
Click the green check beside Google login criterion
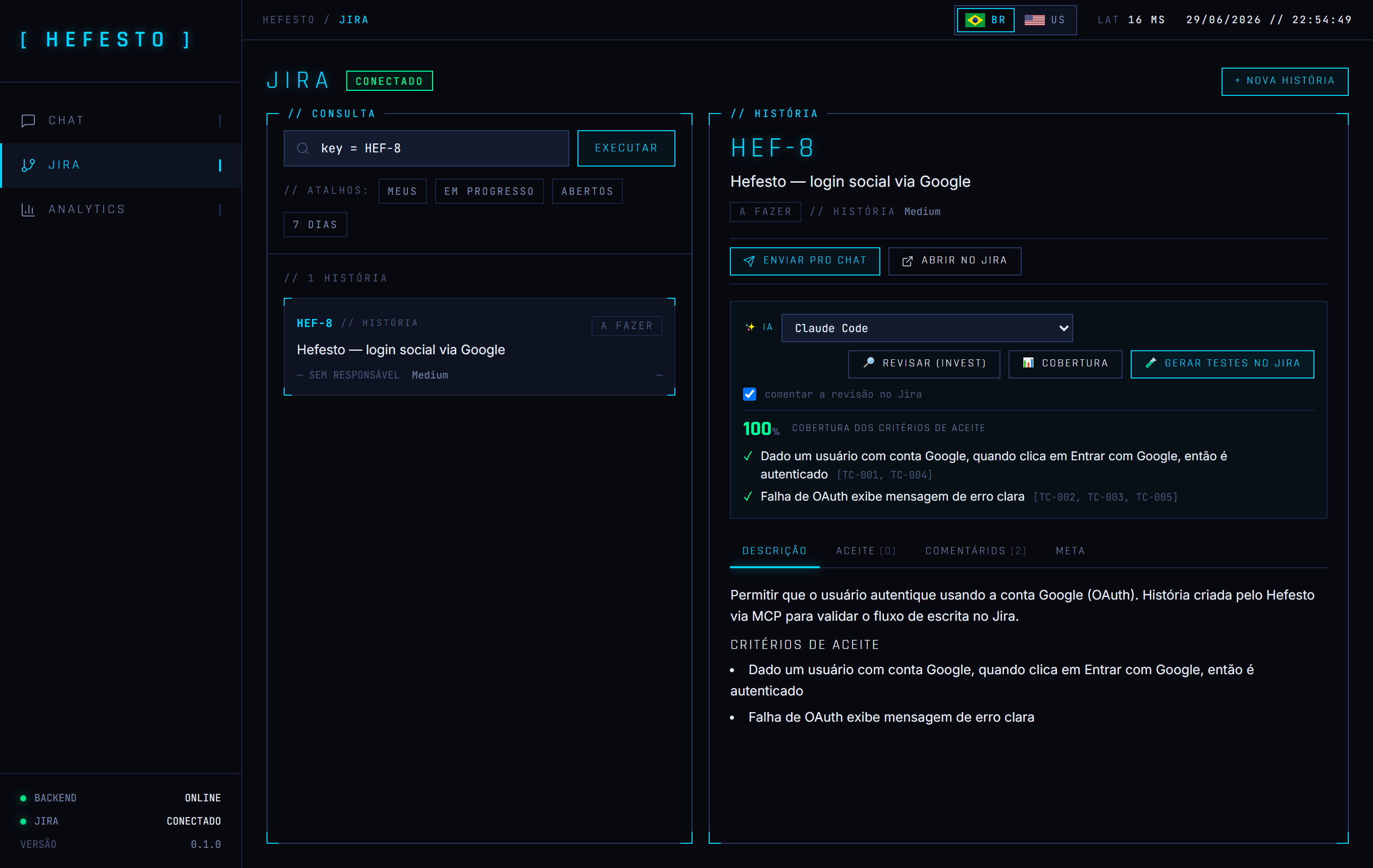(748, 457)
